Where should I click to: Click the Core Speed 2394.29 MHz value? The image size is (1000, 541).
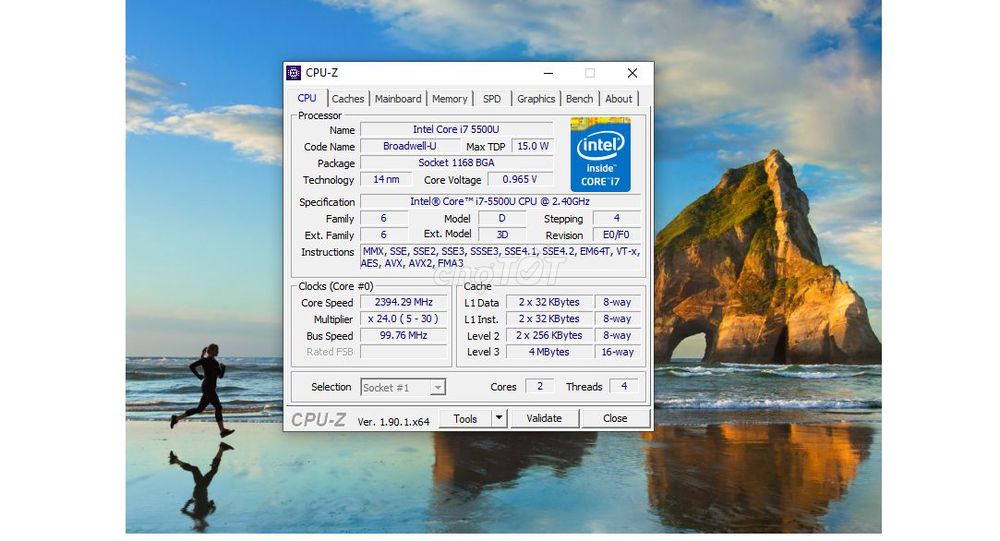pos(404,302)
